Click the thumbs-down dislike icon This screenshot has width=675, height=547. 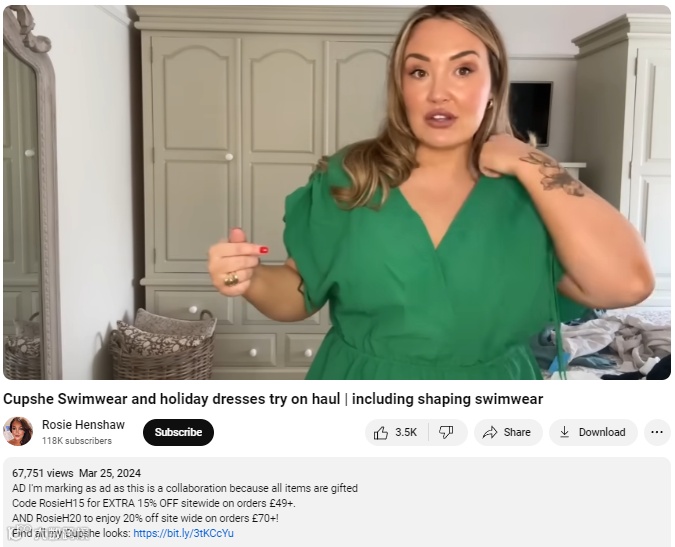[446, 432]
